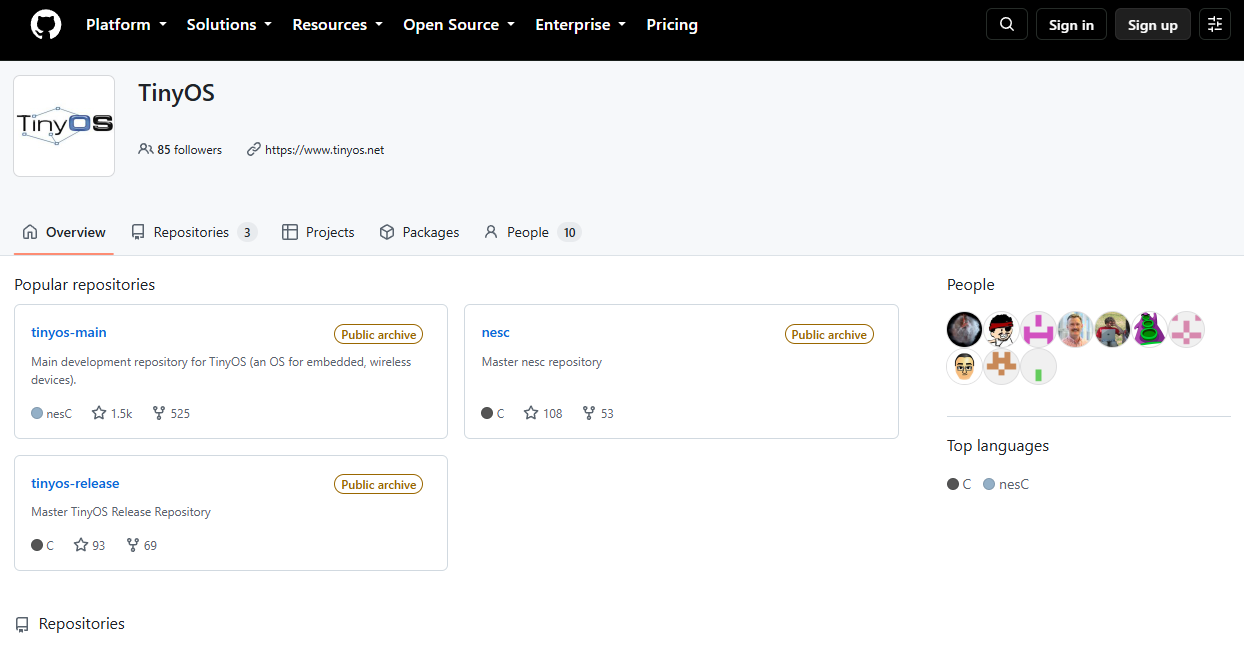Click fork count 69 on tinyos-release
Viewport: 1244px width, 647px height.
[x=142, y=545]
